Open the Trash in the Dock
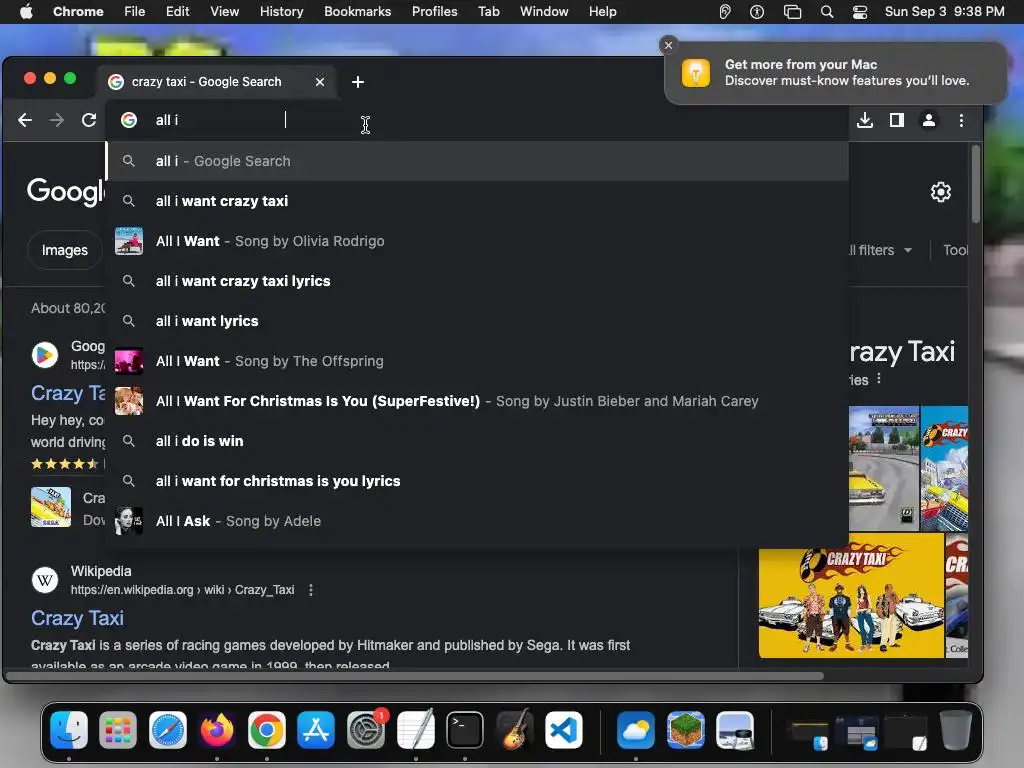The height and width of the screenshot is (768, 1024). pyautogui.click(x=955, y=729)
